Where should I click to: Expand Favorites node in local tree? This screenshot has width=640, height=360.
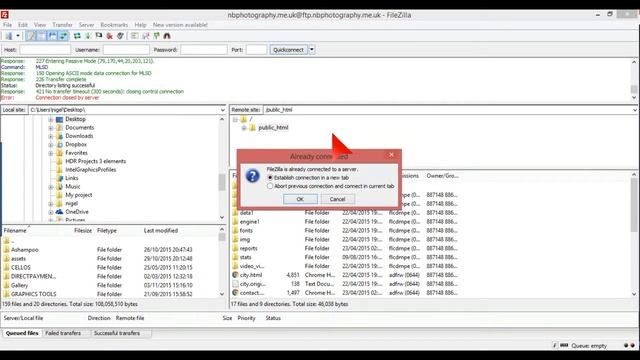[x=51, y=153]
